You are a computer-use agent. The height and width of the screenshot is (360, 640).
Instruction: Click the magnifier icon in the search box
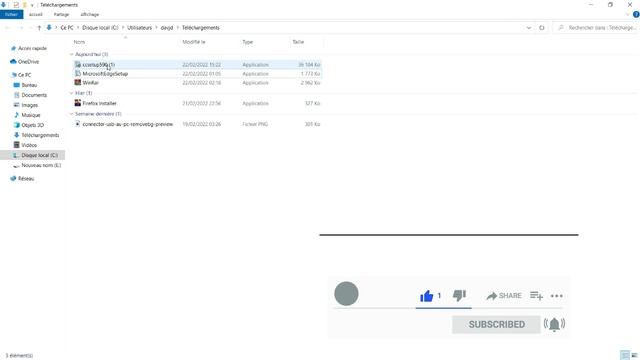click(x=561, y=28)
